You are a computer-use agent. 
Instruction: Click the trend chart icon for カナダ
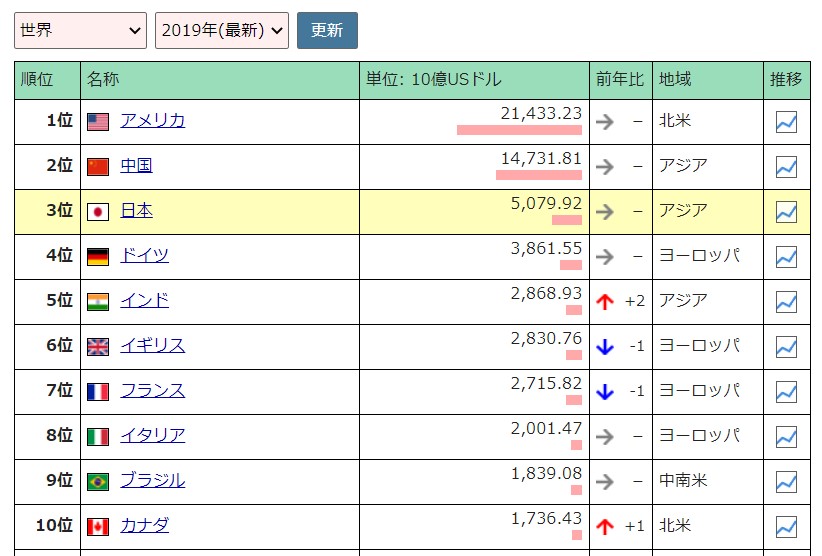coord(786,527)
